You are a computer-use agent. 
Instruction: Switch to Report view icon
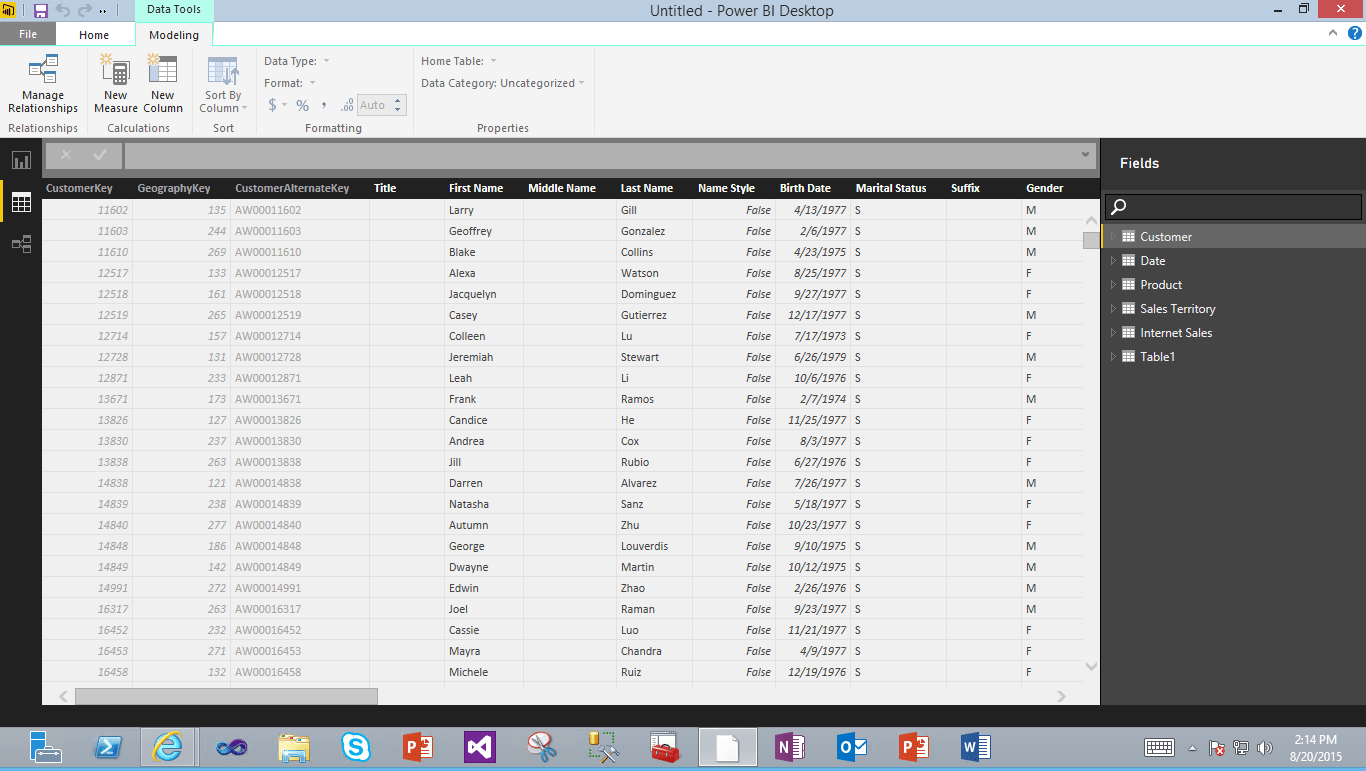tap(21, 160)
